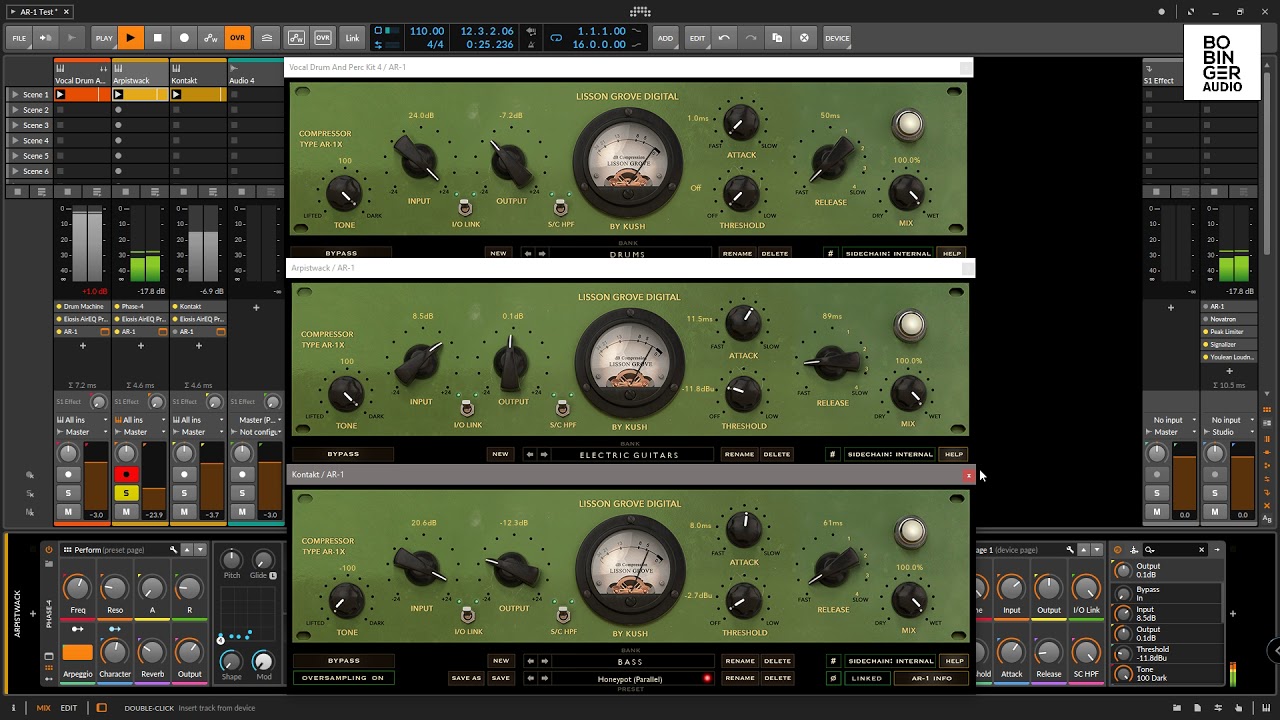Open SIDECHAIN: INTERNAL selector in the Kontakt AR-1

tap(890, 661)
